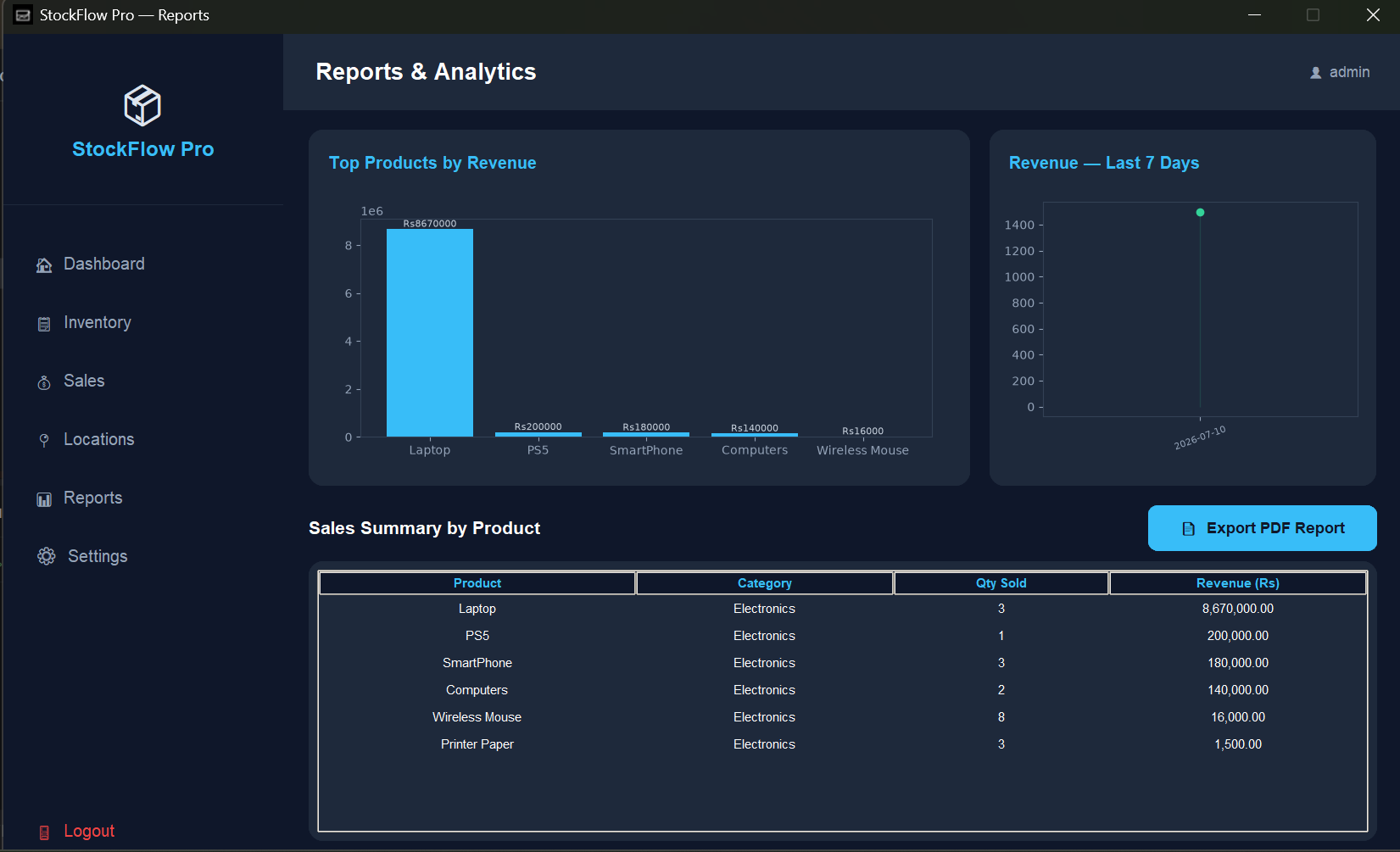Click the 1,500.00 revenue cell

[1238, 744]
